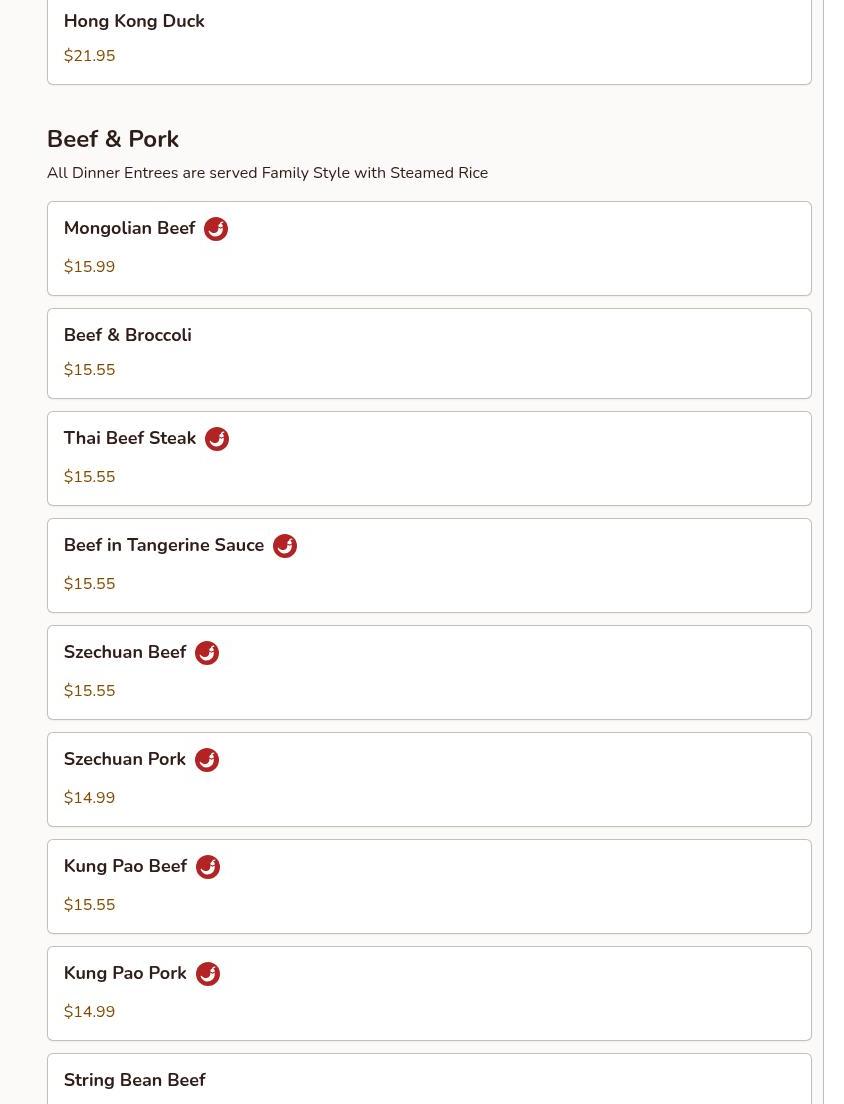This screenshot has height=1104, width=844.
Task: Open the String Bean Beef item card
Action: pyautogui.click(x=429, y=1080)
